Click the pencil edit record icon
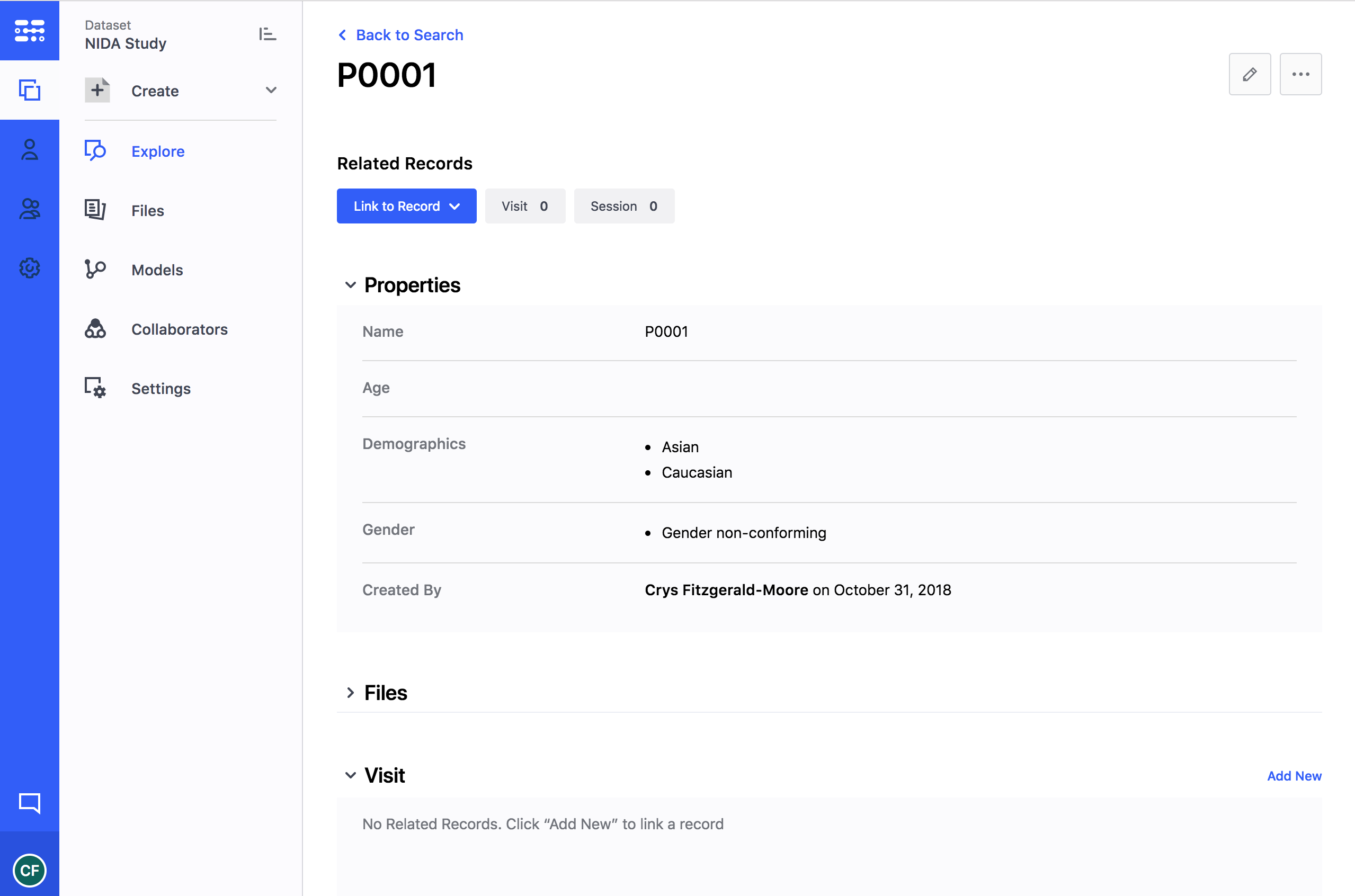 (x=1249, y=74)
